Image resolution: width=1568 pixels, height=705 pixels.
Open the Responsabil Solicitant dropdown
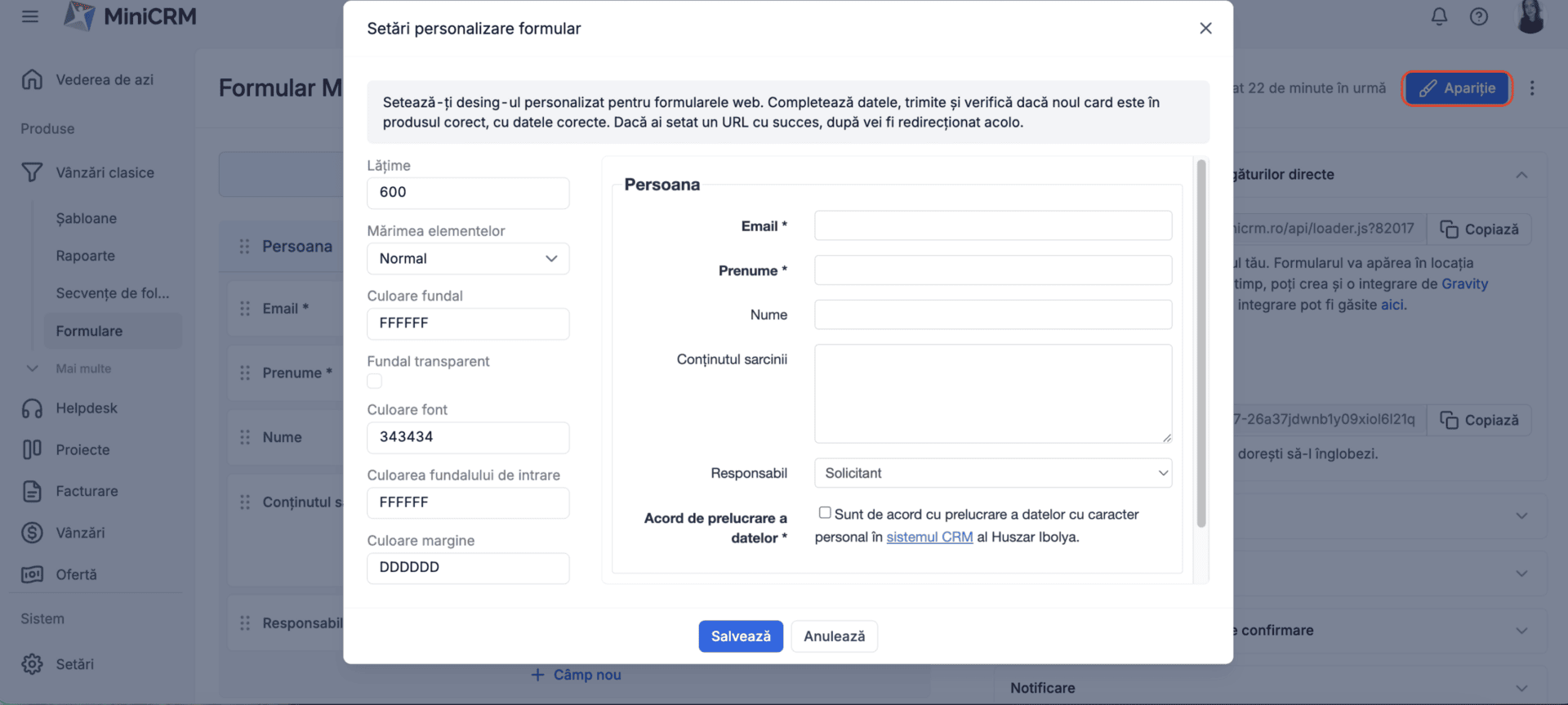pyautogui.click(x=993, y=473)
